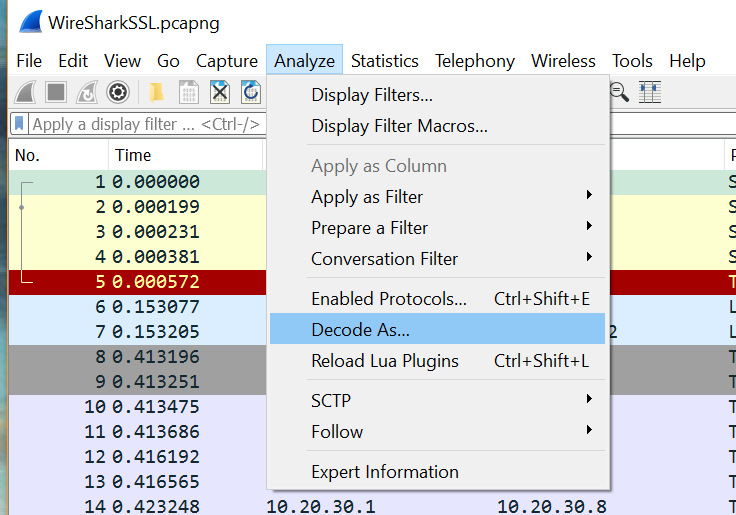Select packet 4 at time 0.000381
This screenshot has width=736, height=515.
[x=138, y=257]
